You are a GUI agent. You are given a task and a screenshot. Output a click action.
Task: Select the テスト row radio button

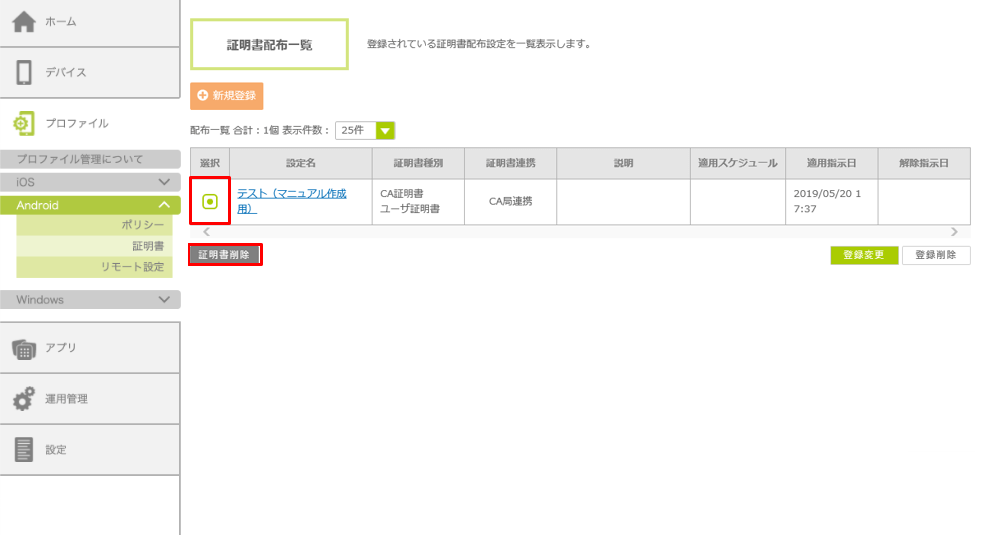tap(210, 202)
